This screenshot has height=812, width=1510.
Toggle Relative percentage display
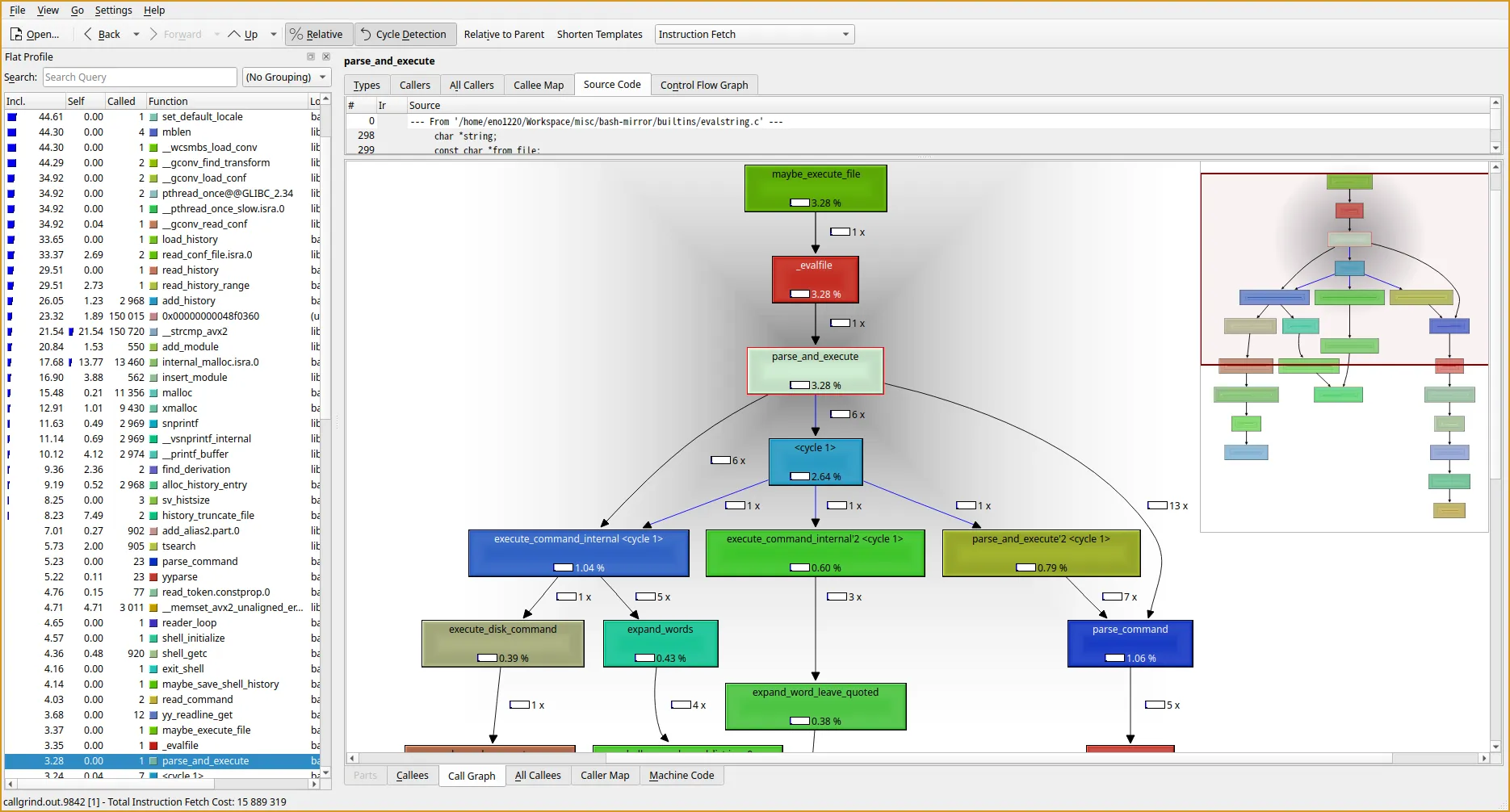(317, 35)
